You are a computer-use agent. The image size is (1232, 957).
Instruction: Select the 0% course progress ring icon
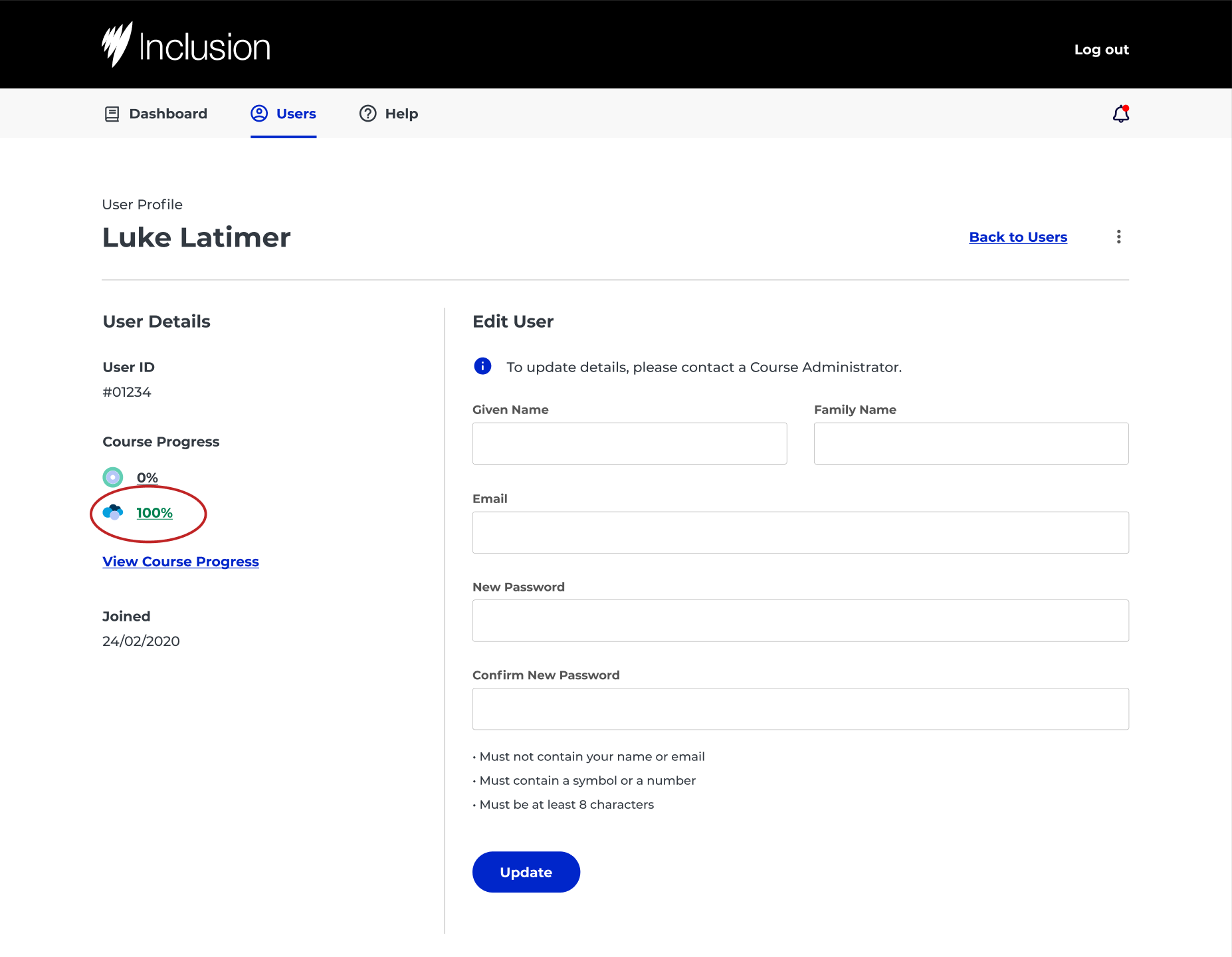(113, 477)
